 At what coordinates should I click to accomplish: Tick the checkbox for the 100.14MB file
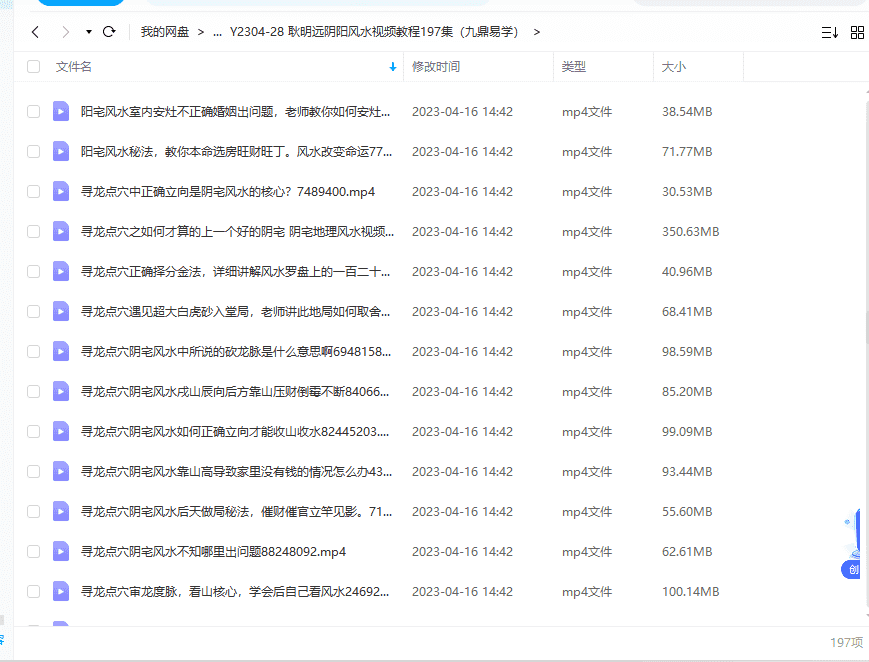[34, 591]
